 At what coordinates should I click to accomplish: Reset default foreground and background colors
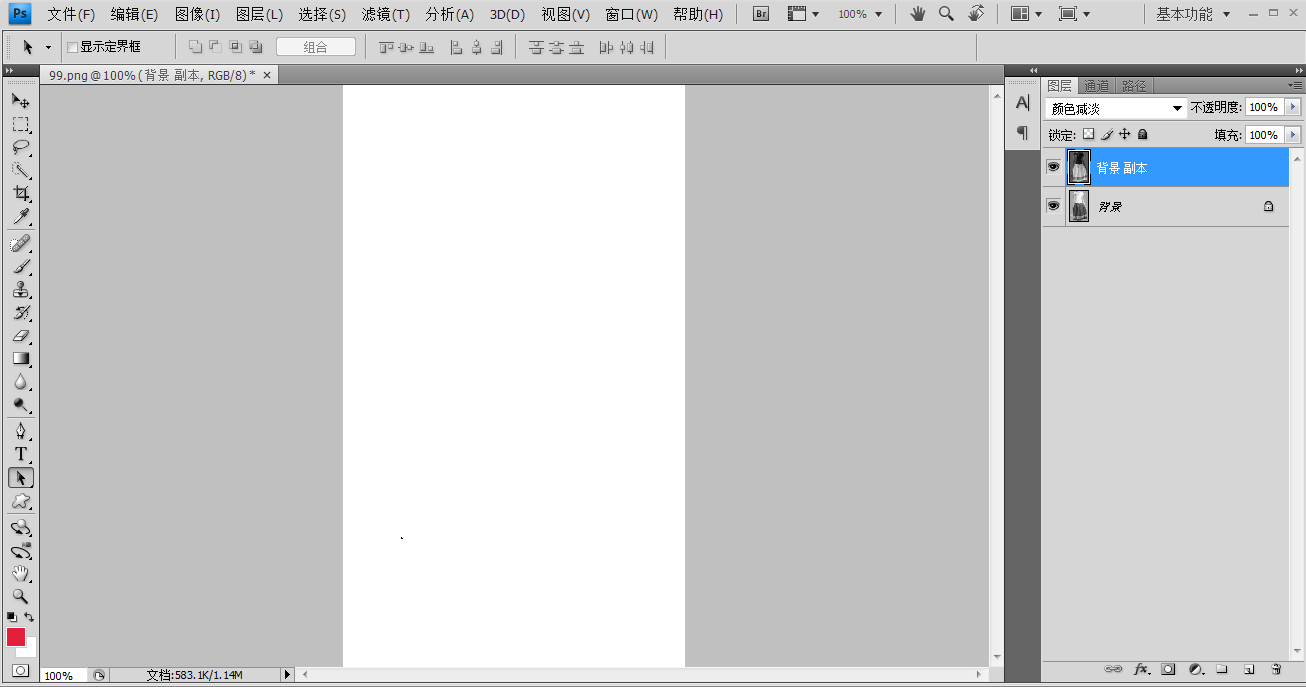click(x=11, y=617)
